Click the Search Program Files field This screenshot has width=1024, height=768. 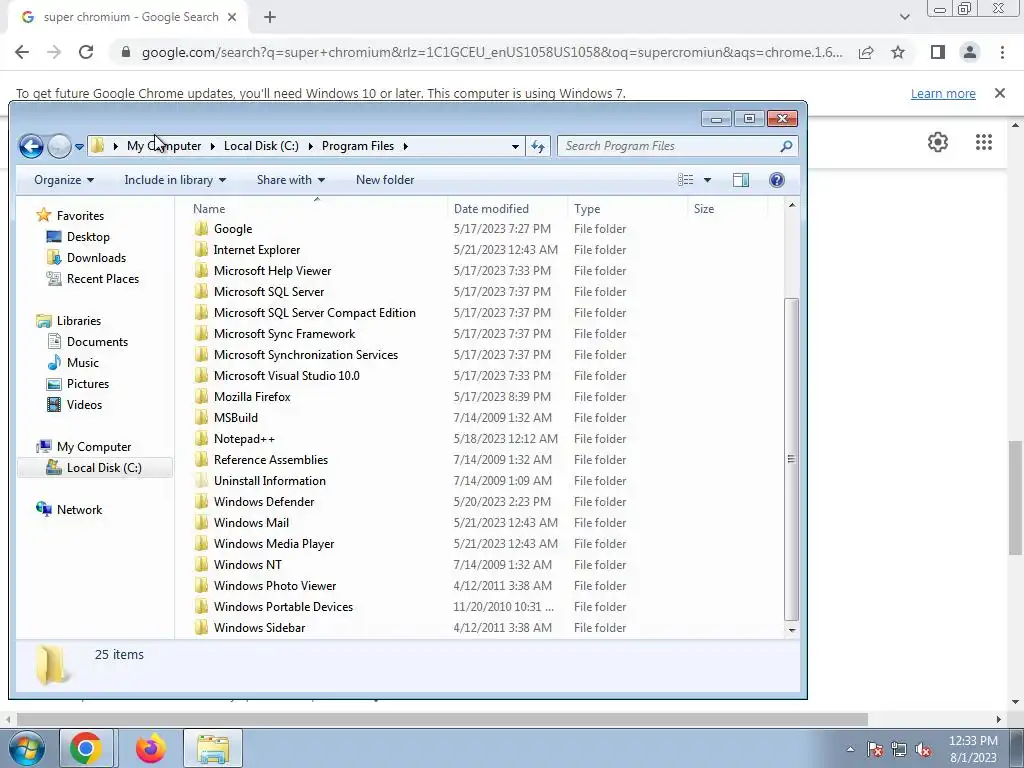coord(678,146)
